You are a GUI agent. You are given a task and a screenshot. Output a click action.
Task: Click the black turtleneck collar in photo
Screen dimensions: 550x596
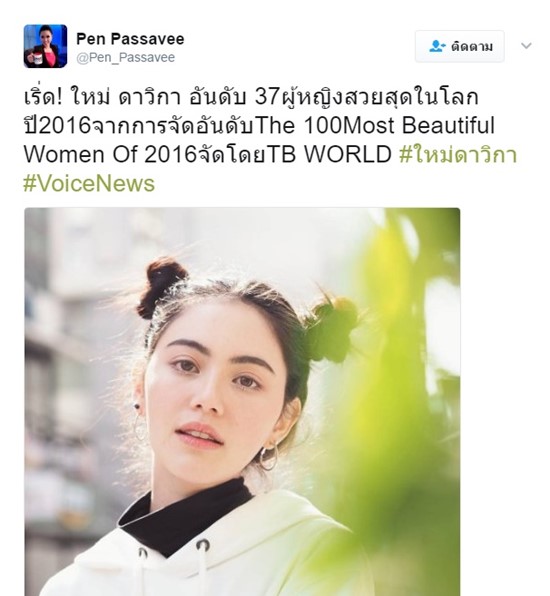pos(185,515)
